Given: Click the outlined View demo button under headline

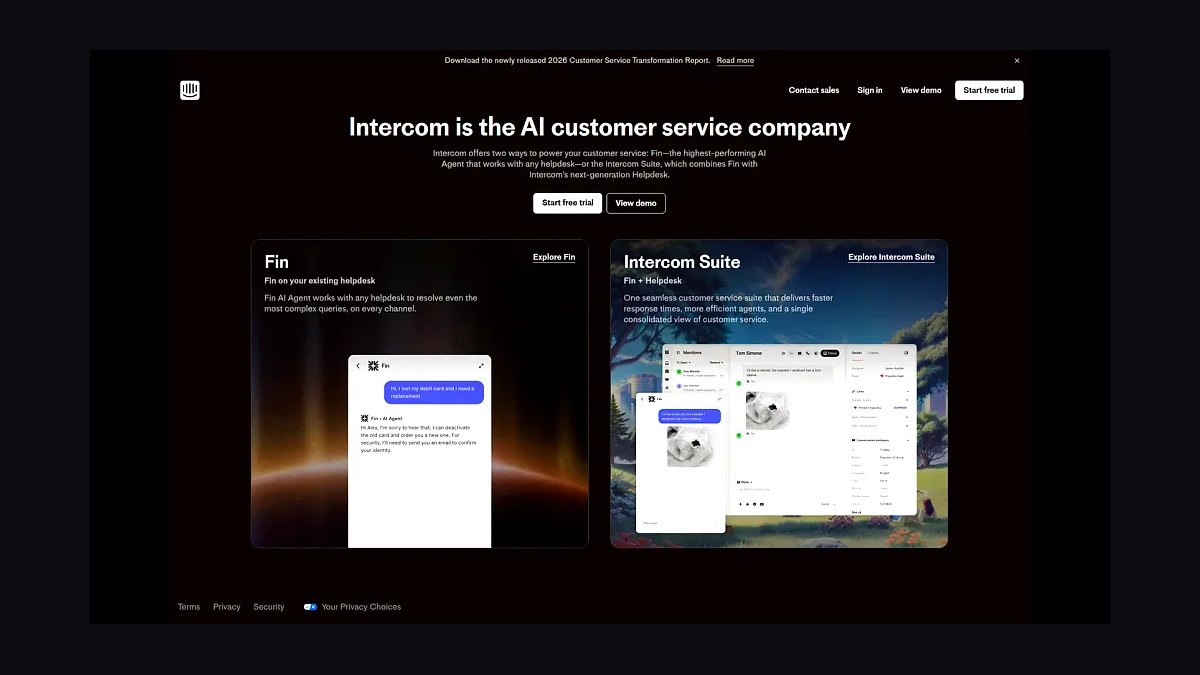Looking at the screenshot, I should 636,203.
